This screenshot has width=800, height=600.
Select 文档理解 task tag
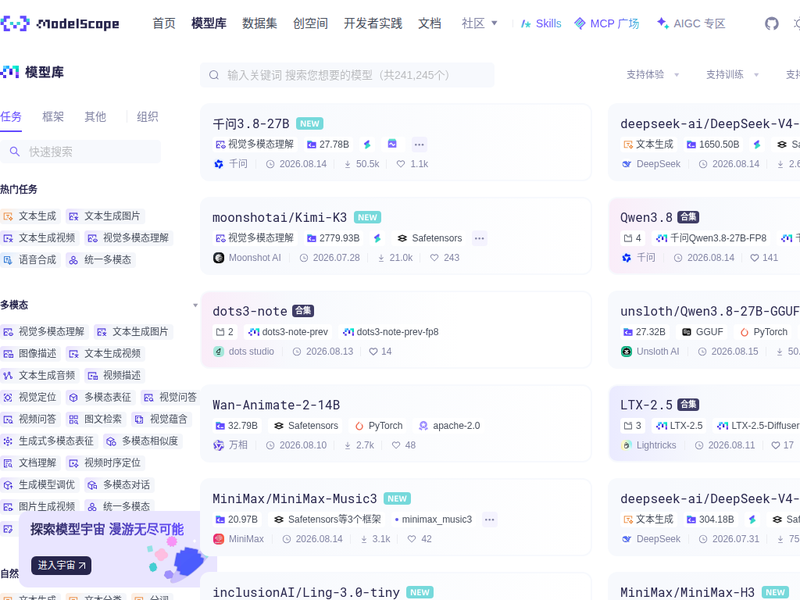tap(30, 463)
